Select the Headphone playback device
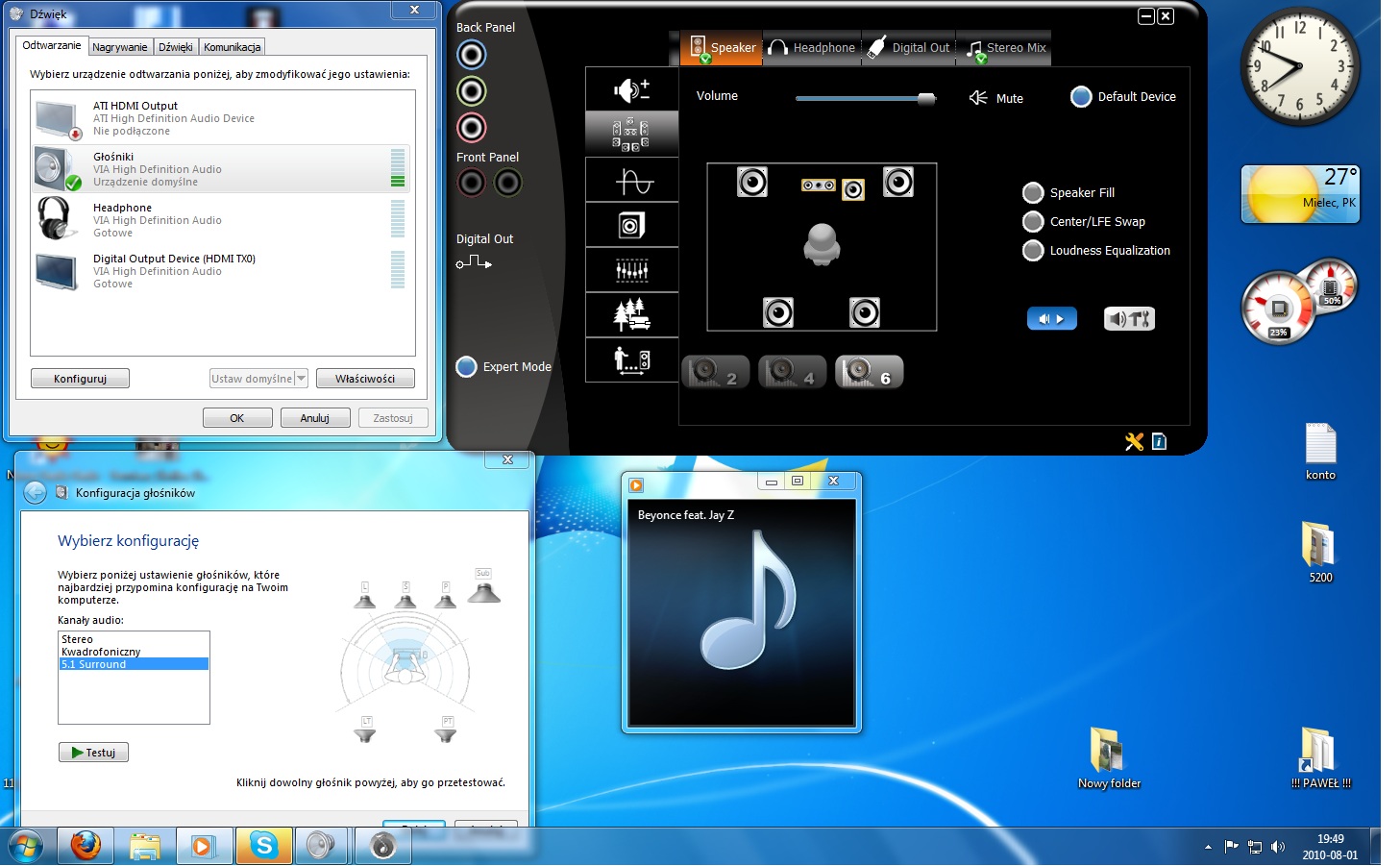The height and width of the screenshot is (866, 1400). click(222, 220)
